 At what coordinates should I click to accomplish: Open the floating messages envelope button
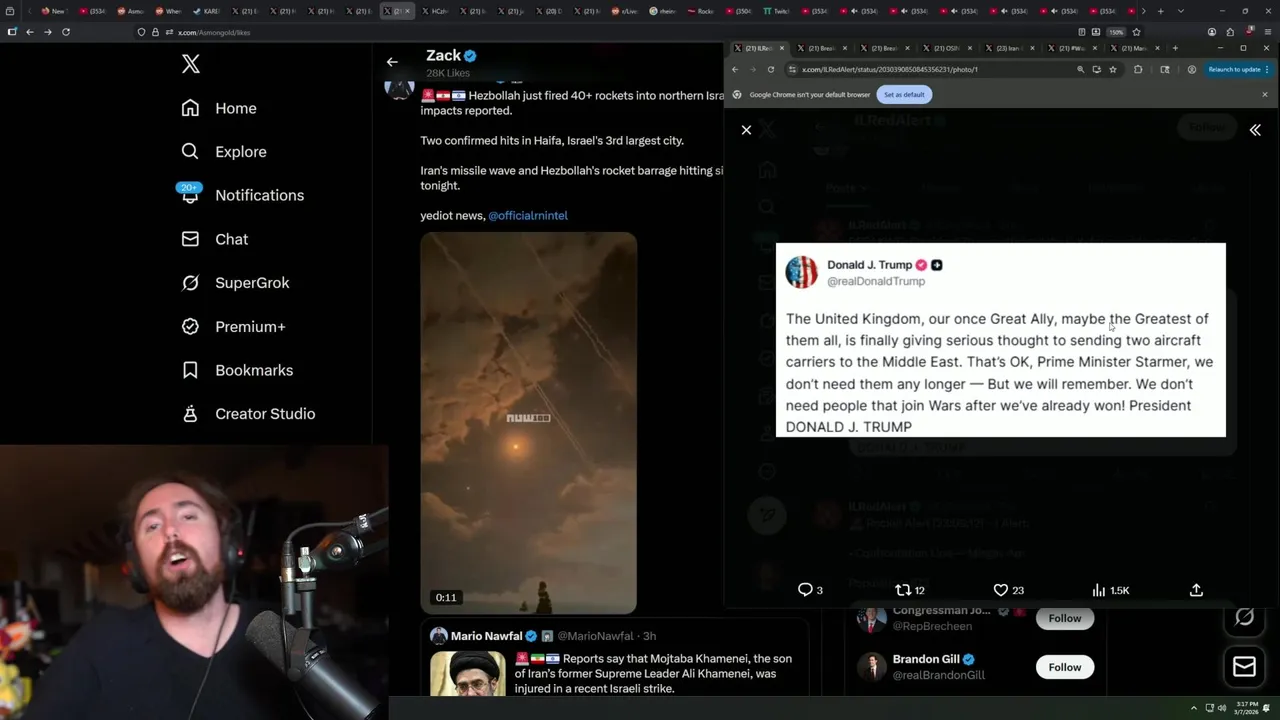1244,666
